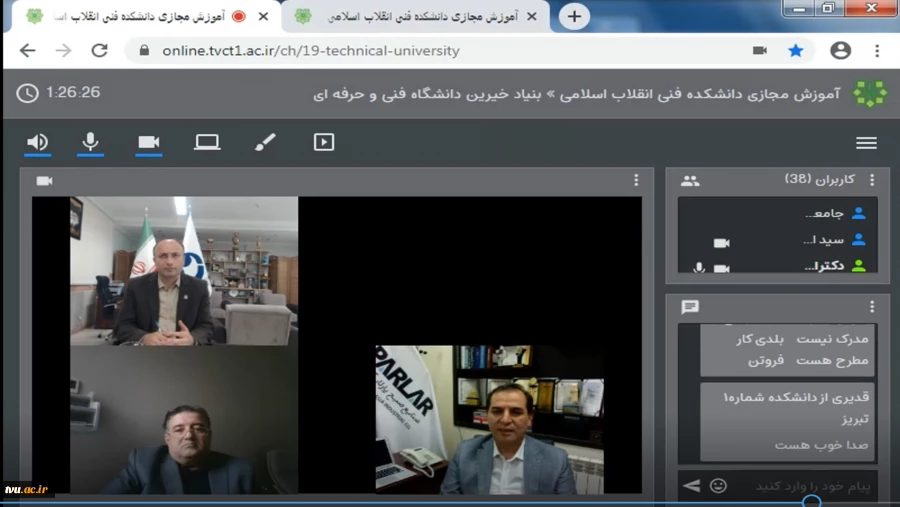Open the emoji picker in chat

tap(718, 486)
